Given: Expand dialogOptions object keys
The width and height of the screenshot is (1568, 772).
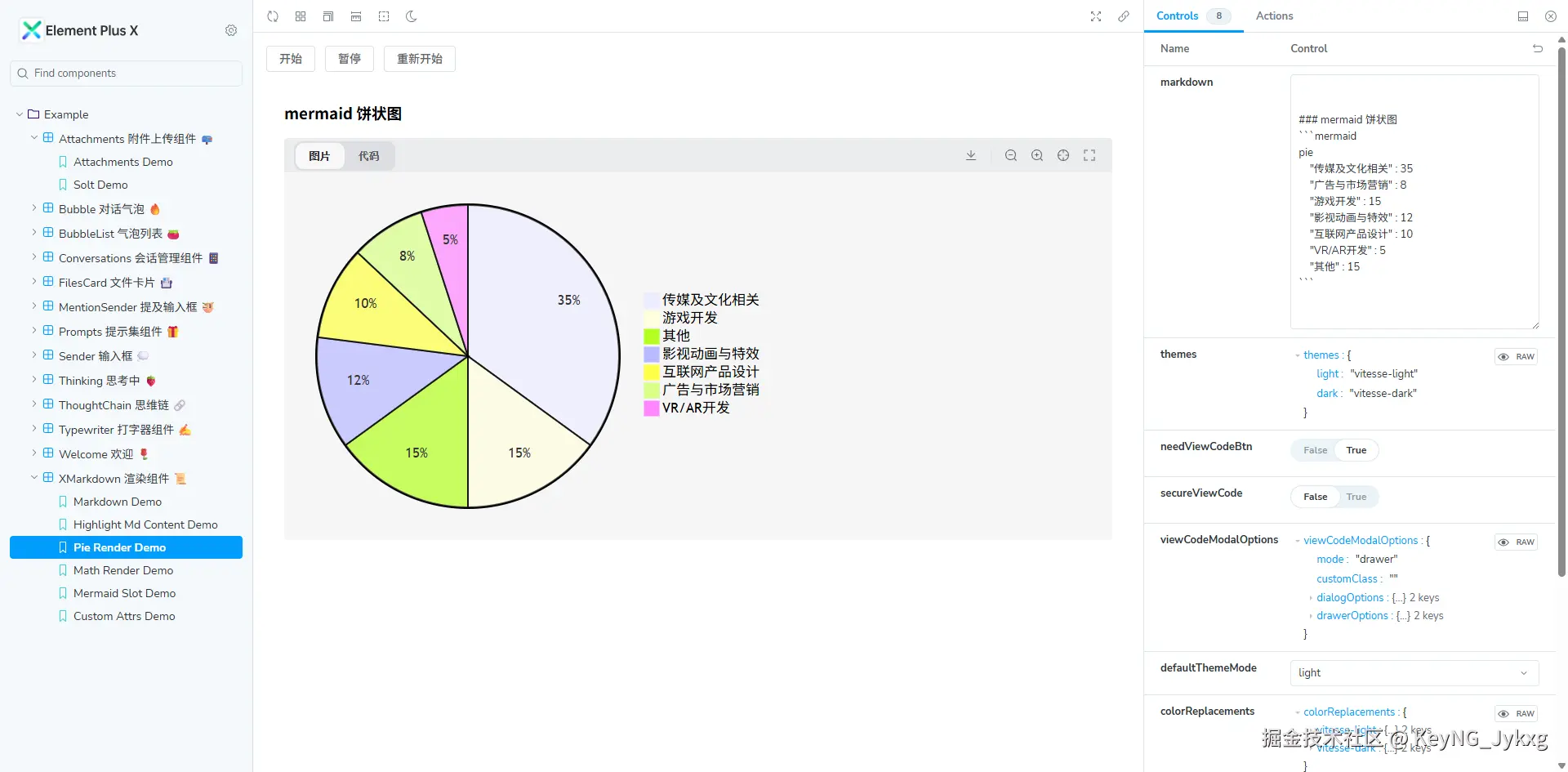Looking at the screenshot, I should pyautogui.click(x=1312, y=598).
